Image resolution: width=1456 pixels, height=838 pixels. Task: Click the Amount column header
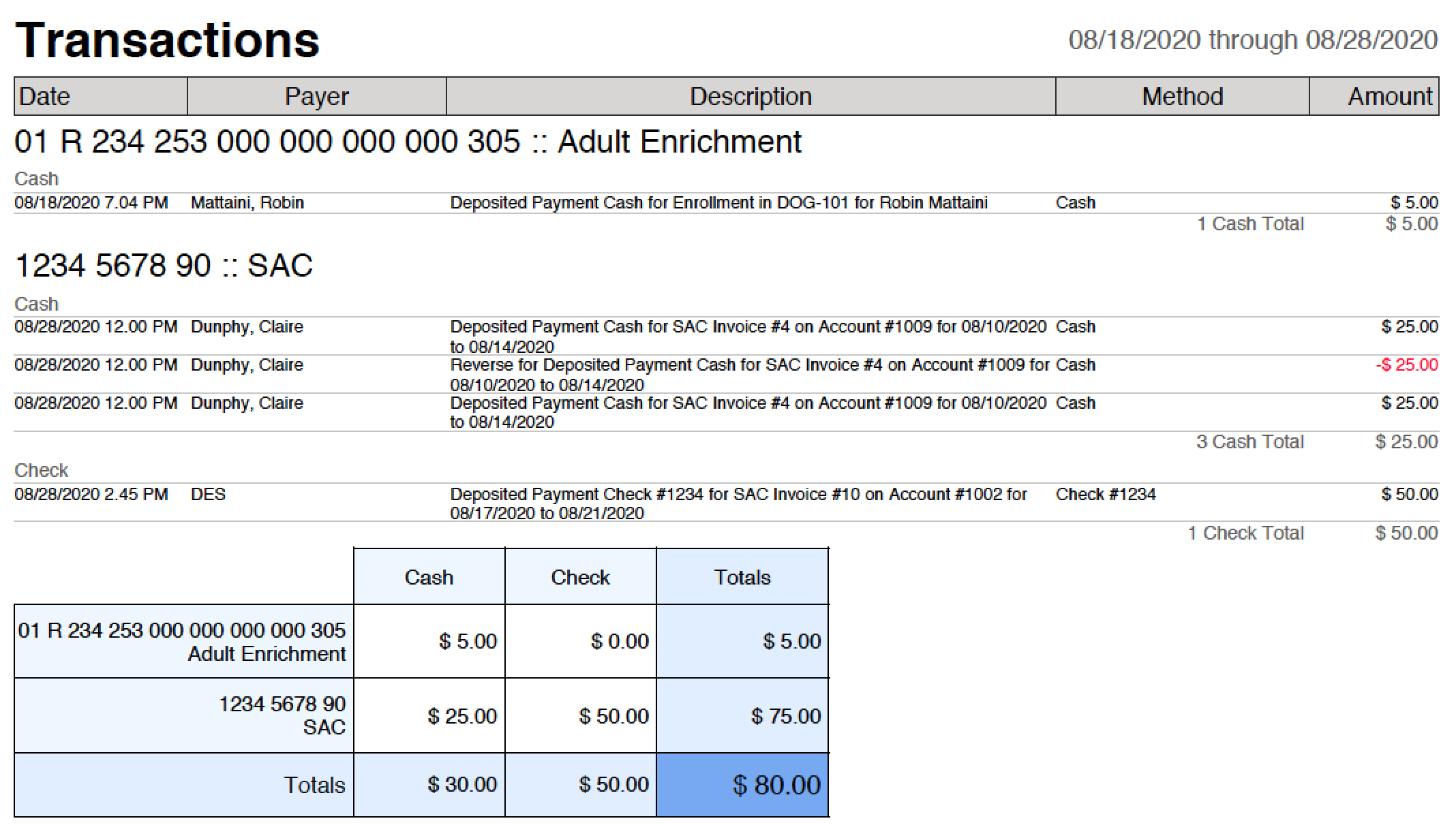[1374, 96]
